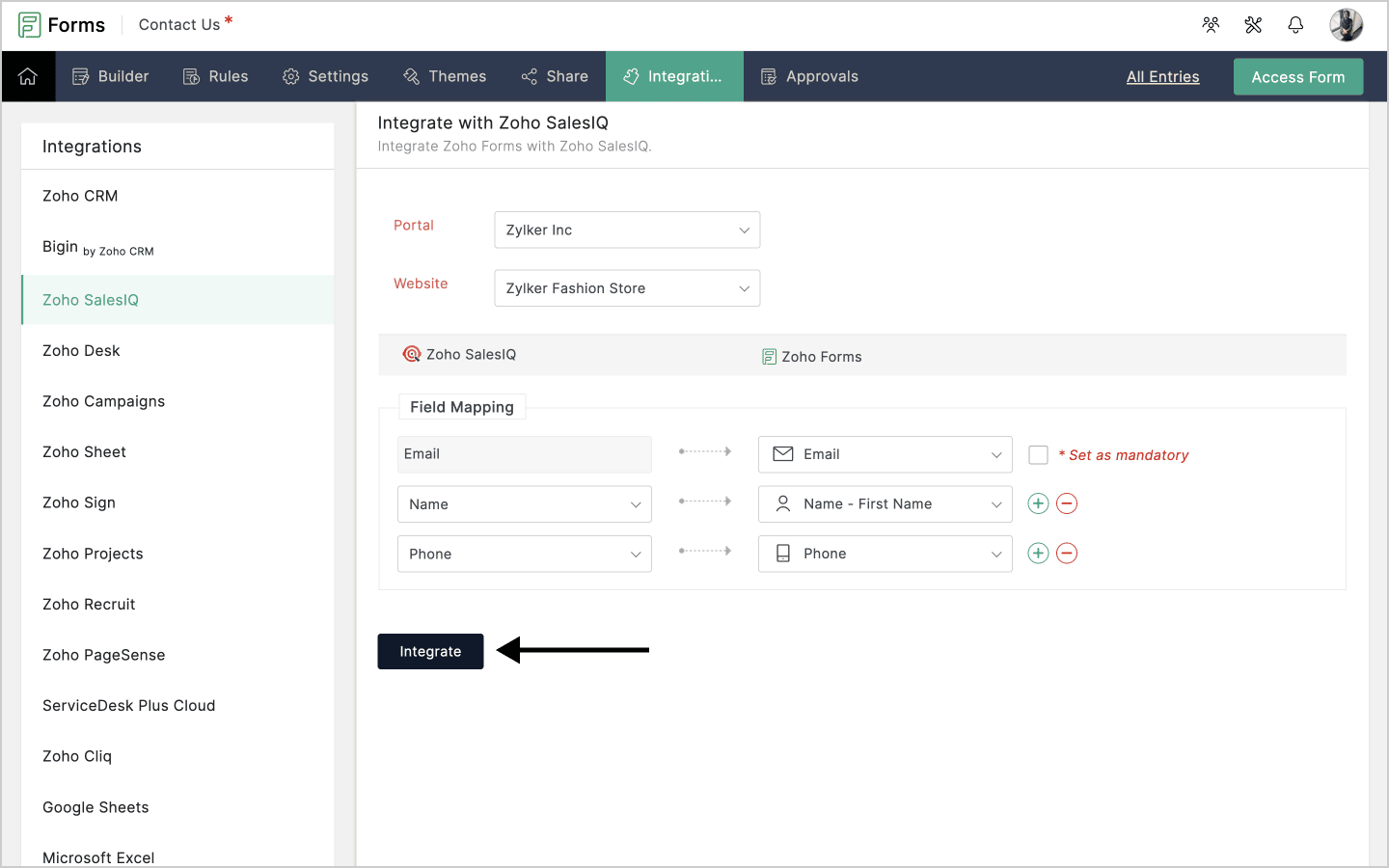Select Zoho Recruit in the Integrations list
The height and width of the screenshot is (868, 1389).
(177, 605)
